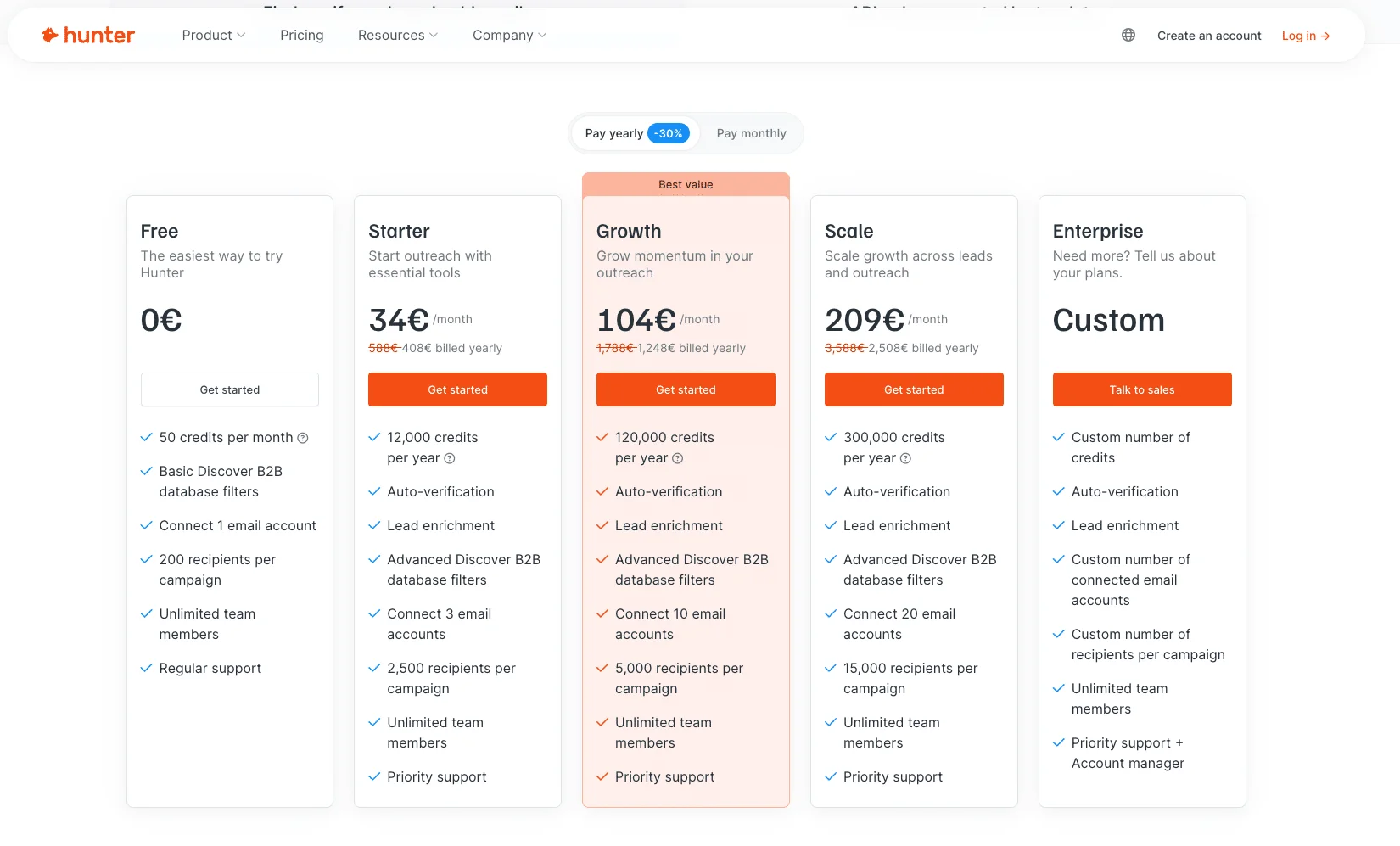The image size is (1400, 846).
Task: Expand the Product dropdown menu
Action: tap(214, 35)
